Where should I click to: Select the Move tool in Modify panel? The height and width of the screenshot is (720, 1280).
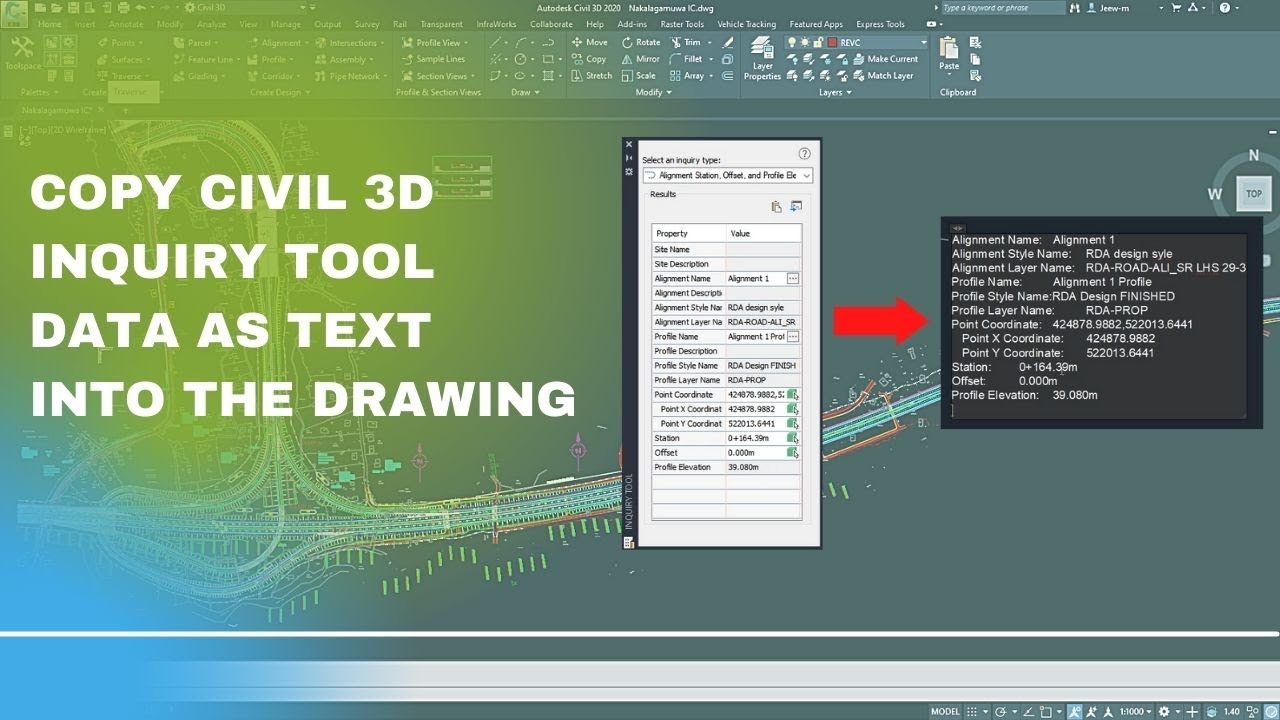[589, 42]
